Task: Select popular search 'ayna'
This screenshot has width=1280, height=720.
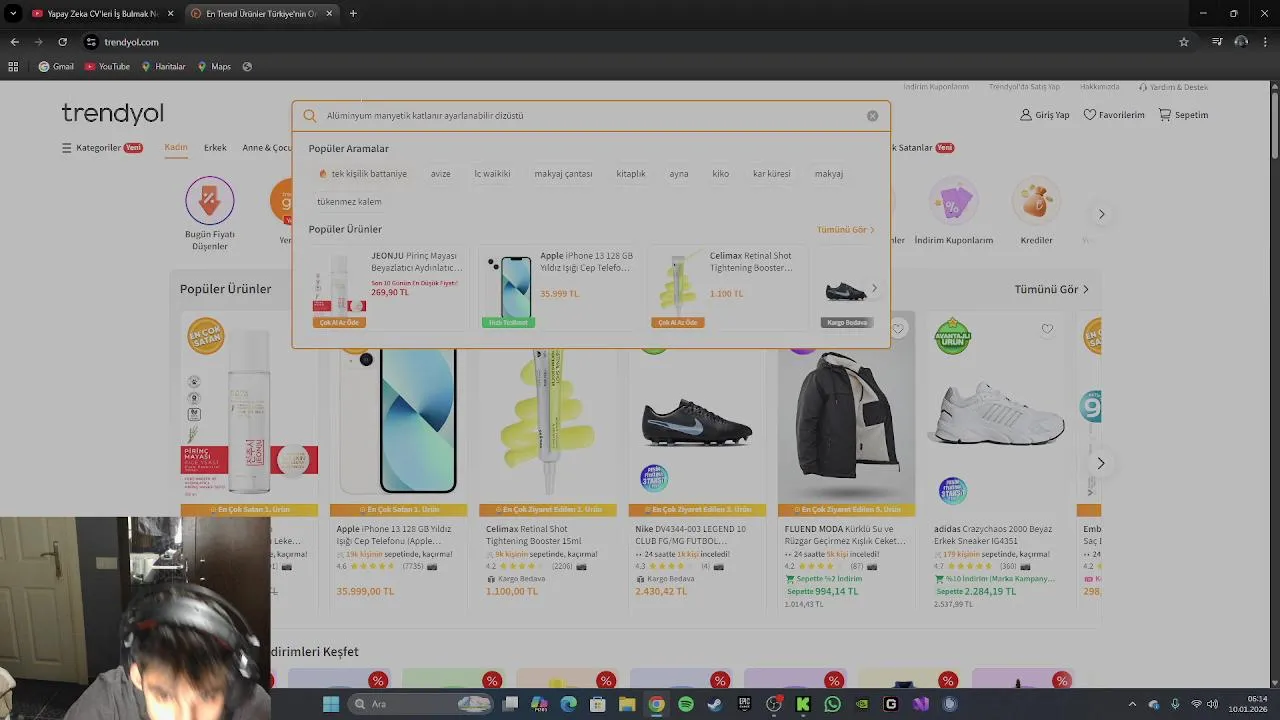Action: 679,174
